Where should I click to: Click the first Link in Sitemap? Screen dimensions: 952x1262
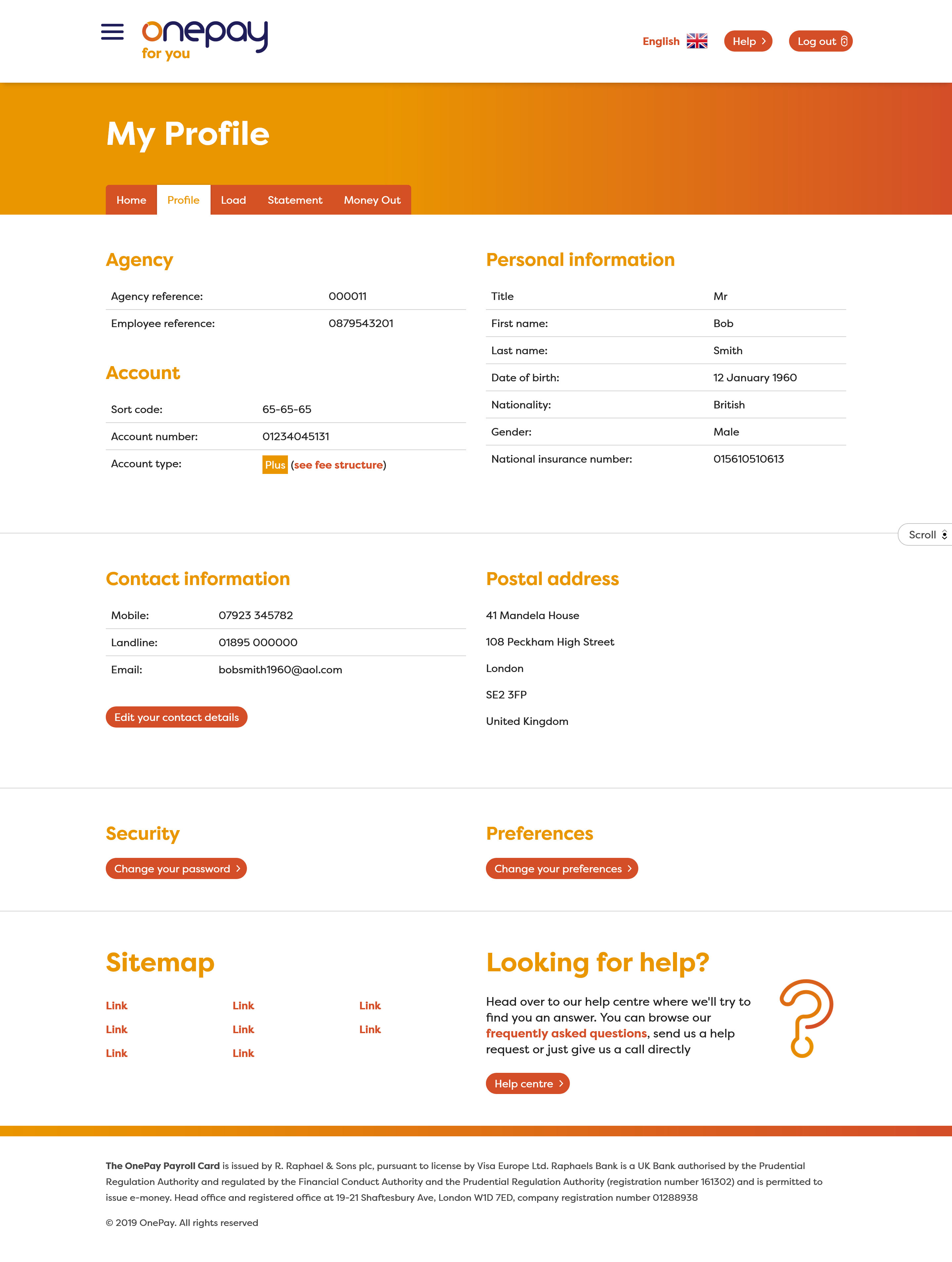[x=116, y=1005]
